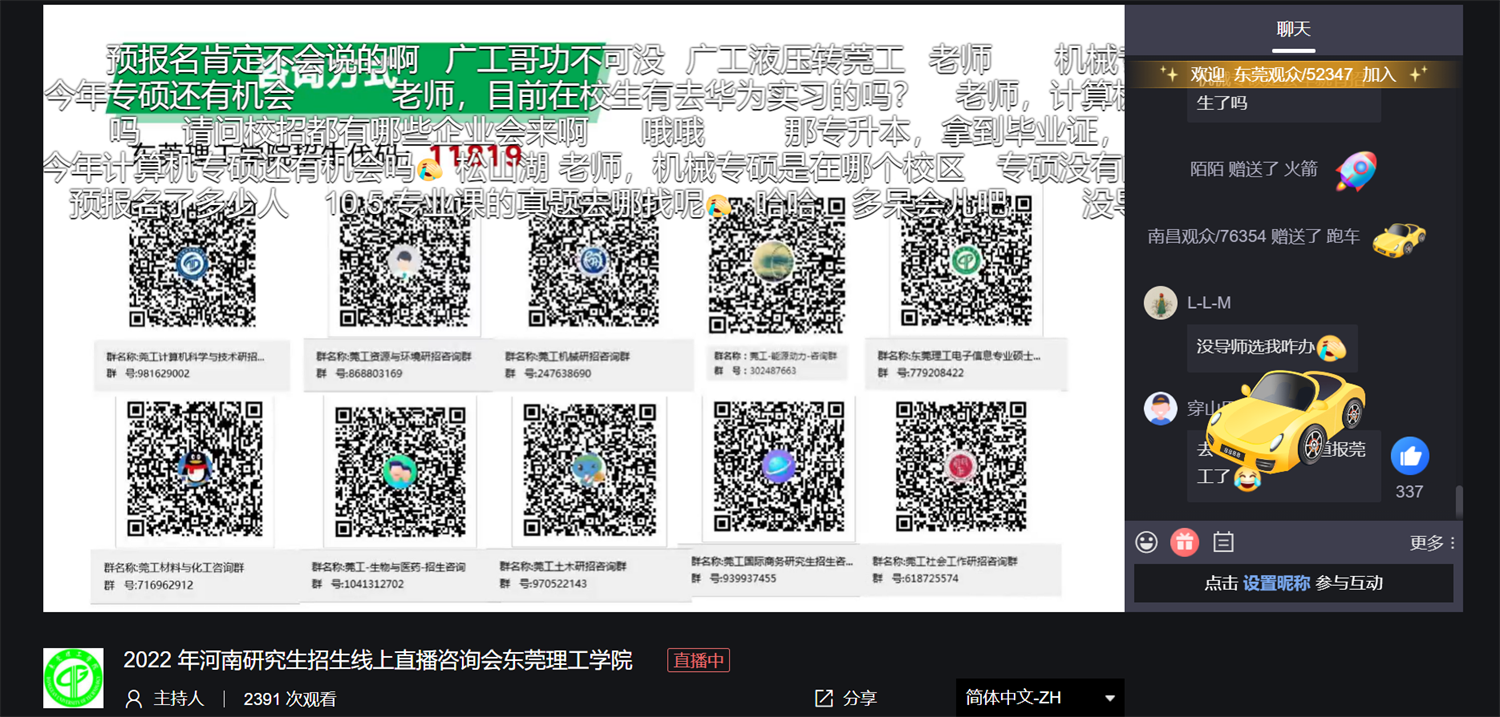Click 设置昵称 link to set nickname

1276,583
